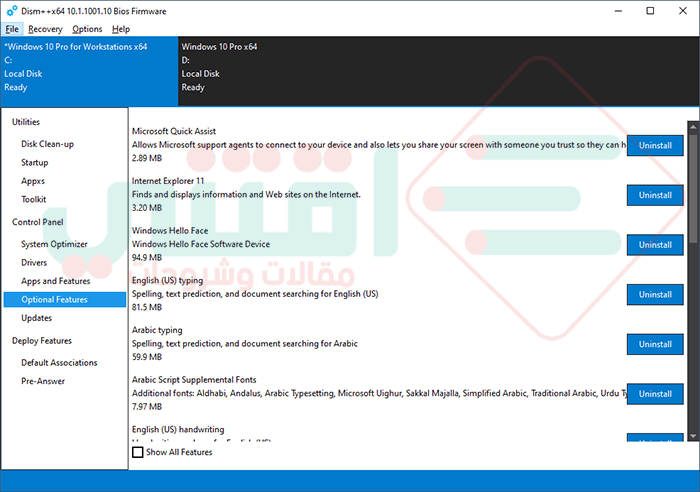Screen dimensions: 700x492
Task: Open Updates in the sidebar
Action: (37, 318)
